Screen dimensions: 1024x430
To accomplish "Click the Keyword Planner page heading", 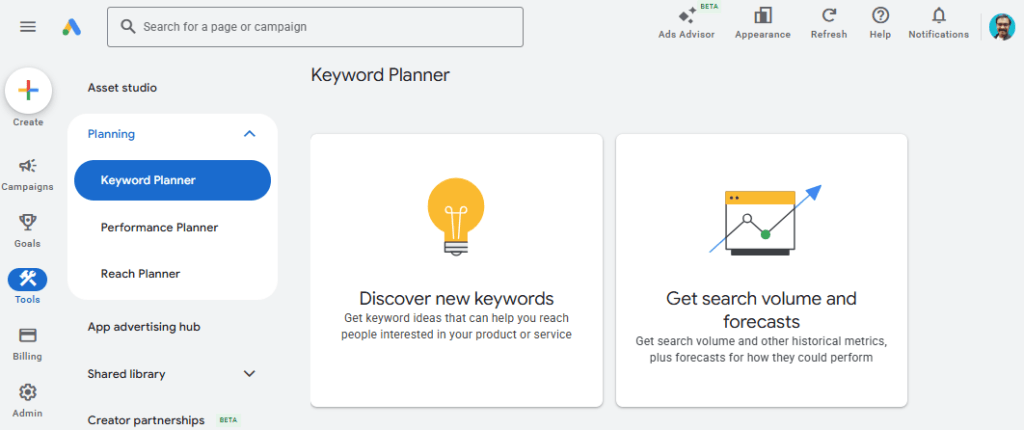I will point(380,75).
